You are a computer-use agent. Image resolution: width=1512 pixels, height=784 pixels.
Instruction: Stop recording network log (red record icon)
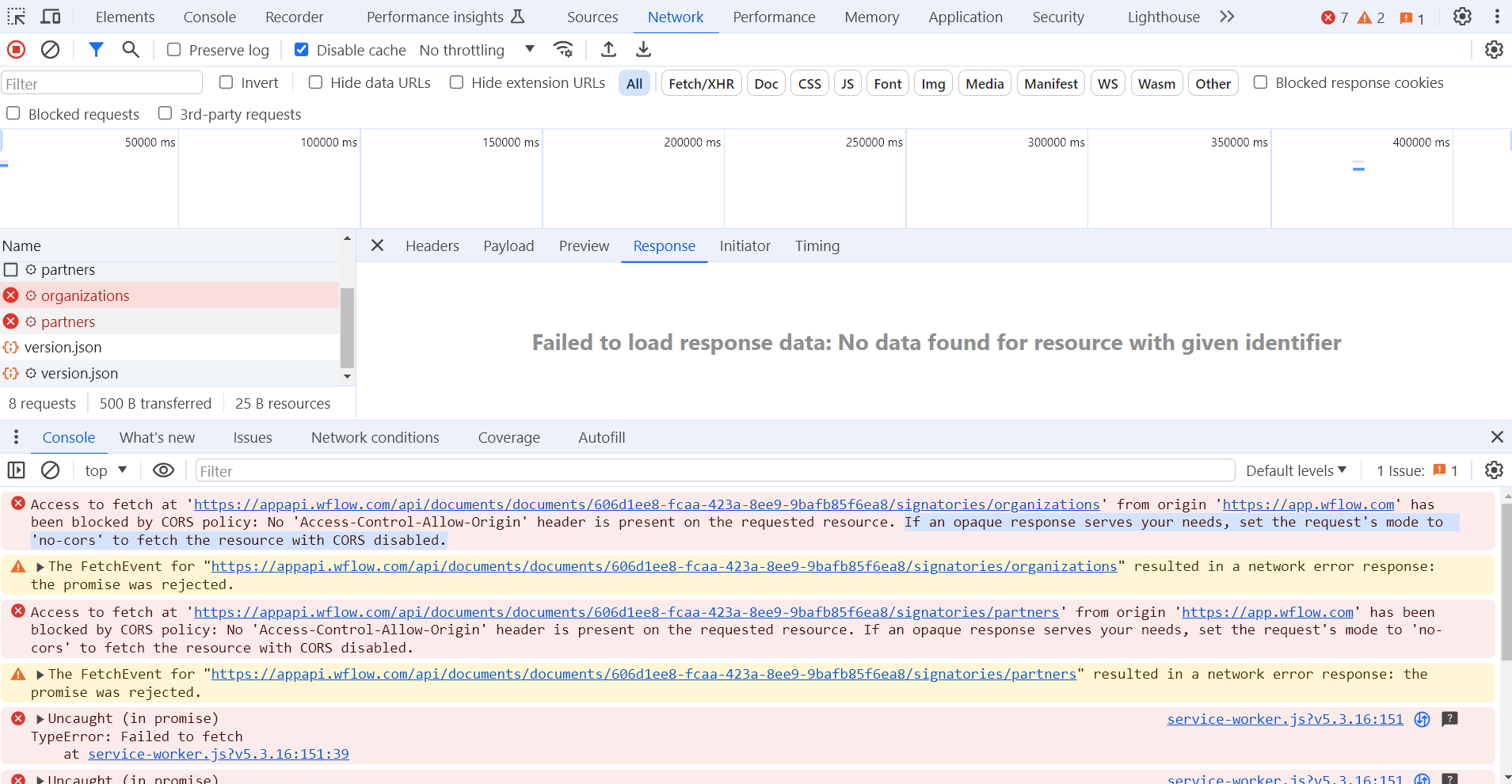pyautogui.click(x=15, y=49)
